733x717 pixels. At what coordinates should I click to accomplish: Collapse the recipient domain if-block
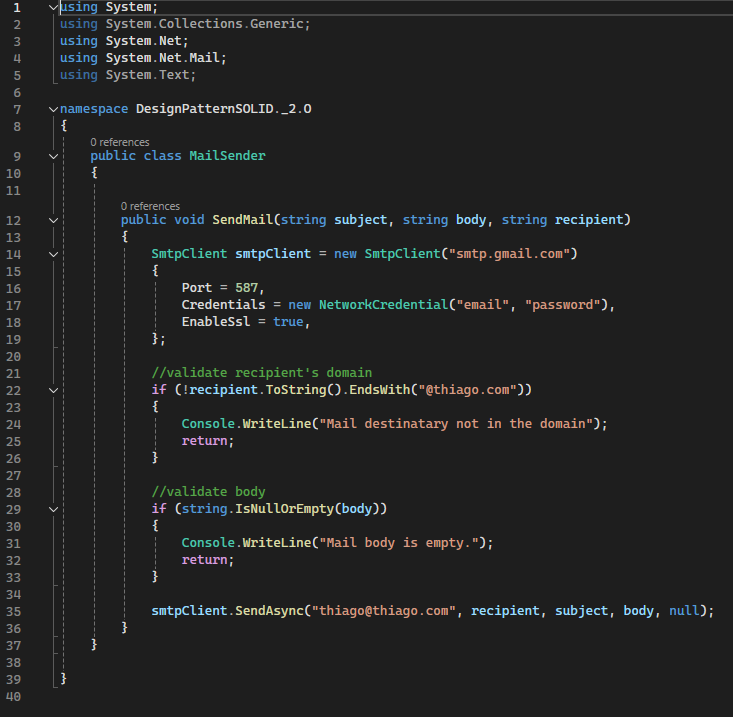coord(52,390)
